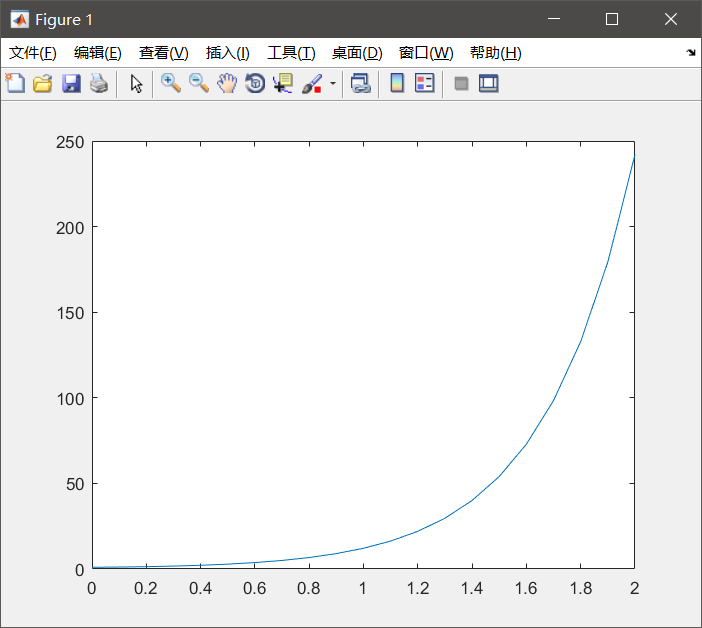Open the 桌面(D) menu
Screen dimensions: 702x628
(357, 53)
